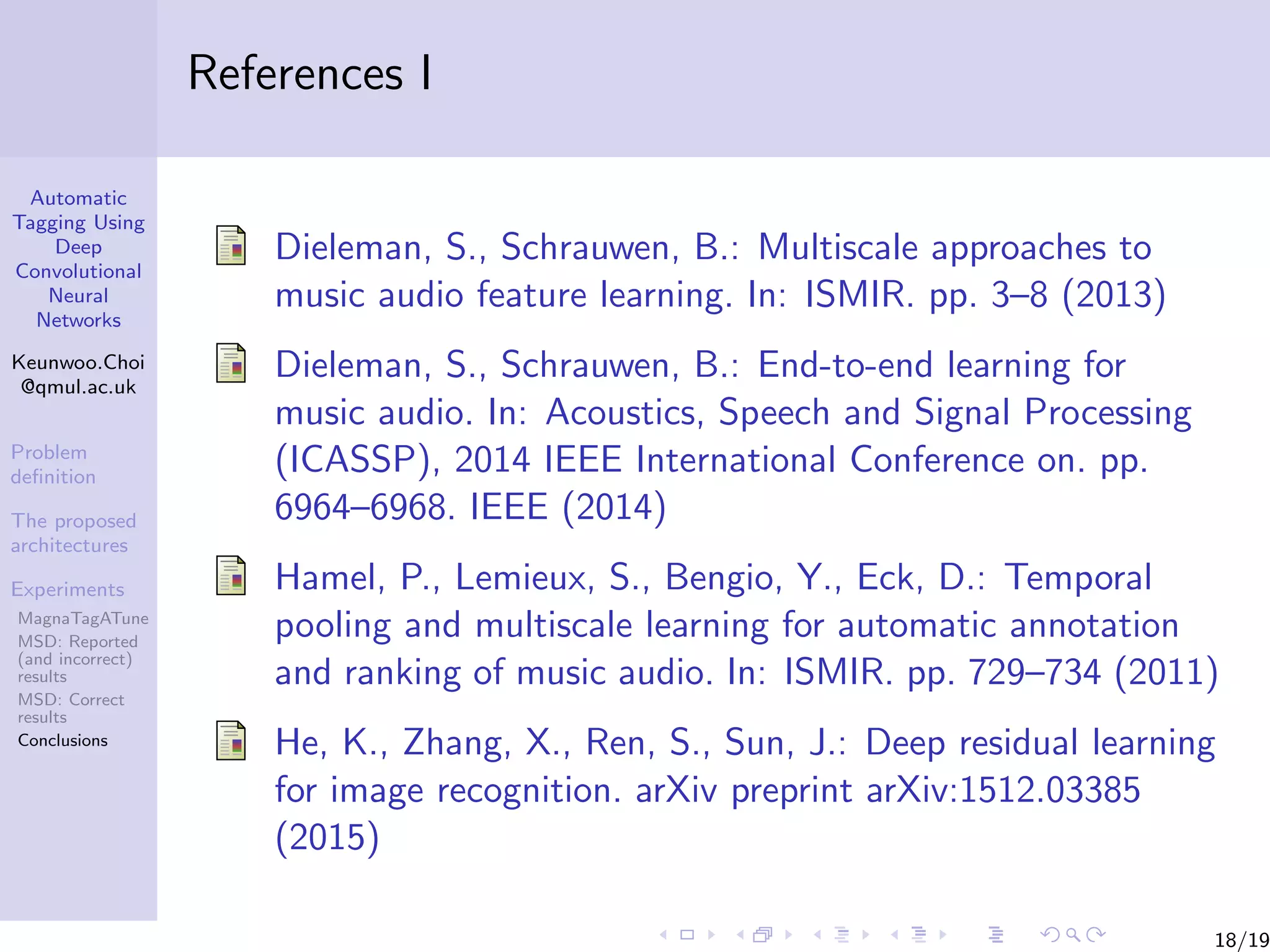
Task: Click document icon beside Multiscale approaches reference
Action: tap(231, 245)
